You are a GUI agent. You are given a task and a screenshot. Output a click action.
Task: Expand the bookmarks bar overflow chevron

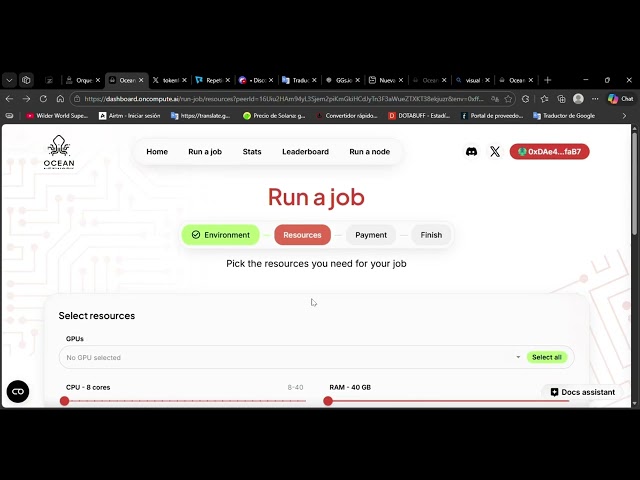[x=624, y=116]
